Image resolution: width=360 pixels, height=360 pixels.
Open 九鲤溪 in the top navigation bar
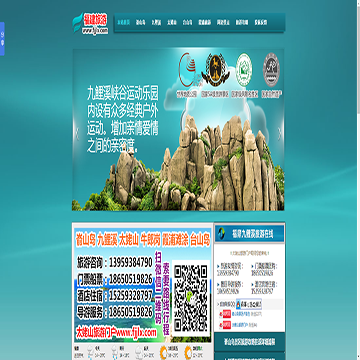click(156, 23)
